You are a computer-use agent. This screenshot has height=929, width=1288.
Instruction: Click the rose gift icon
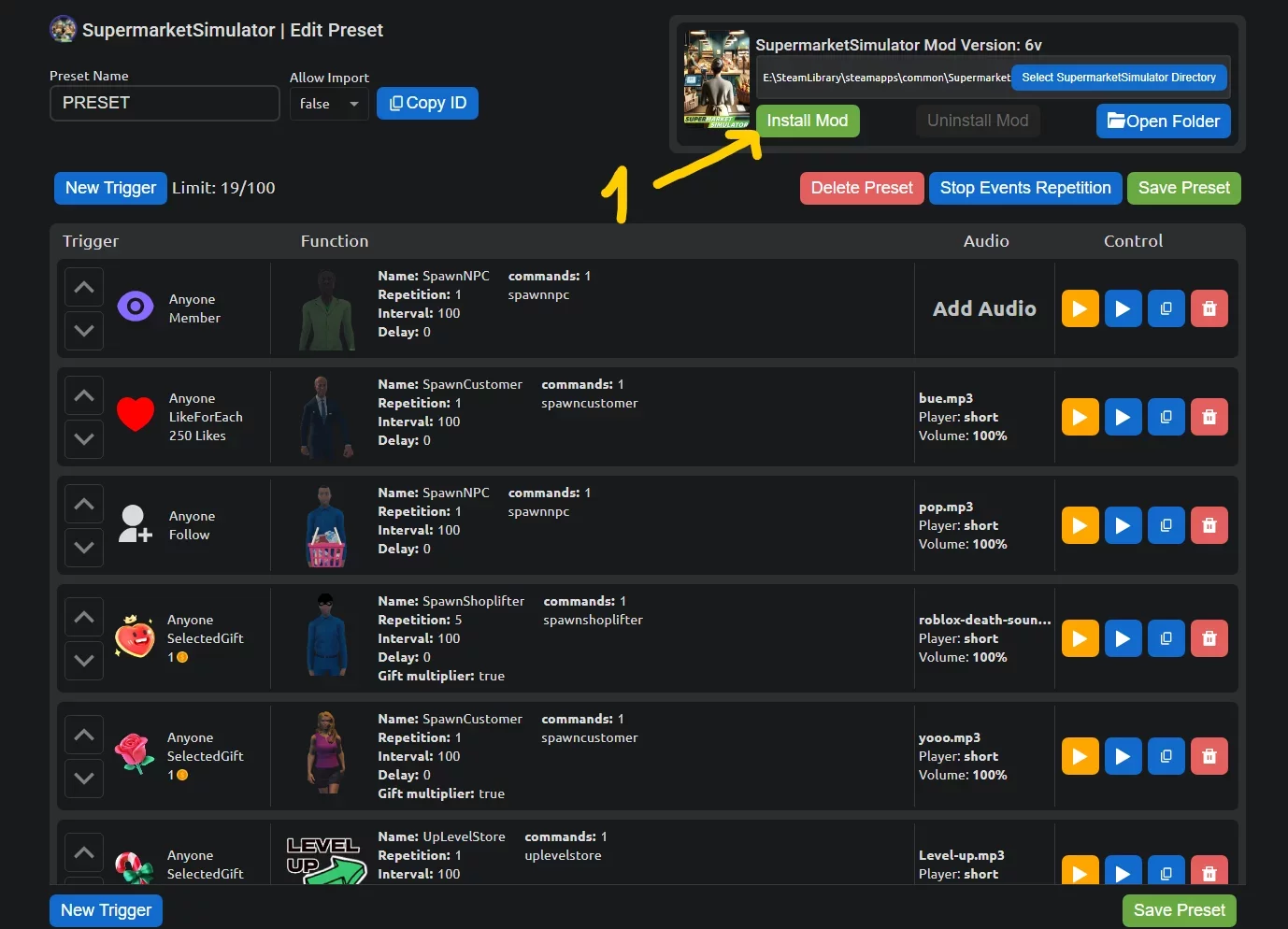click(x=135, y=753)
